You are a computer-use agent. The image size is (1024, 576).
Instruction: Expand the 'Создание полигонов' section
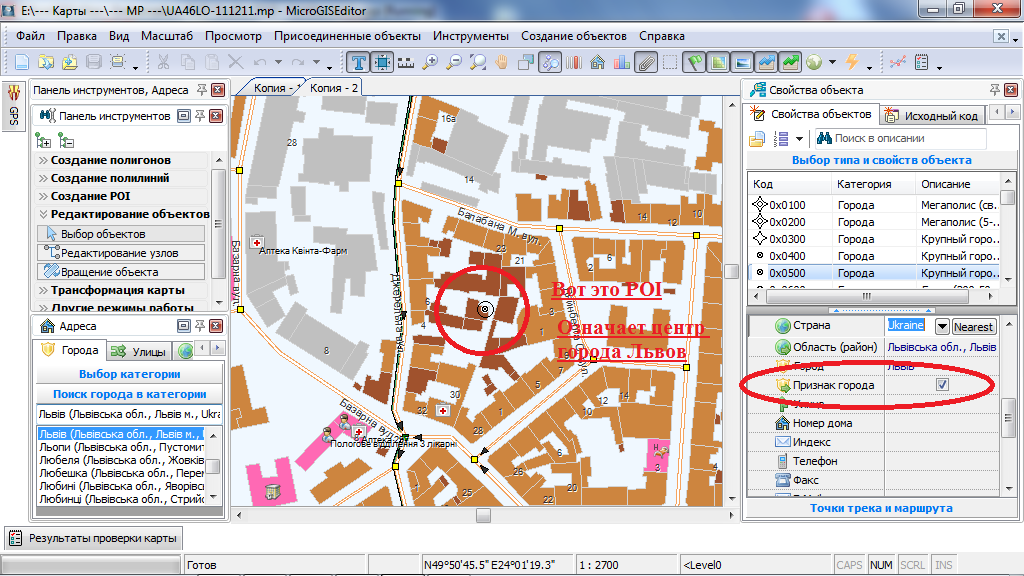(110, 160)
